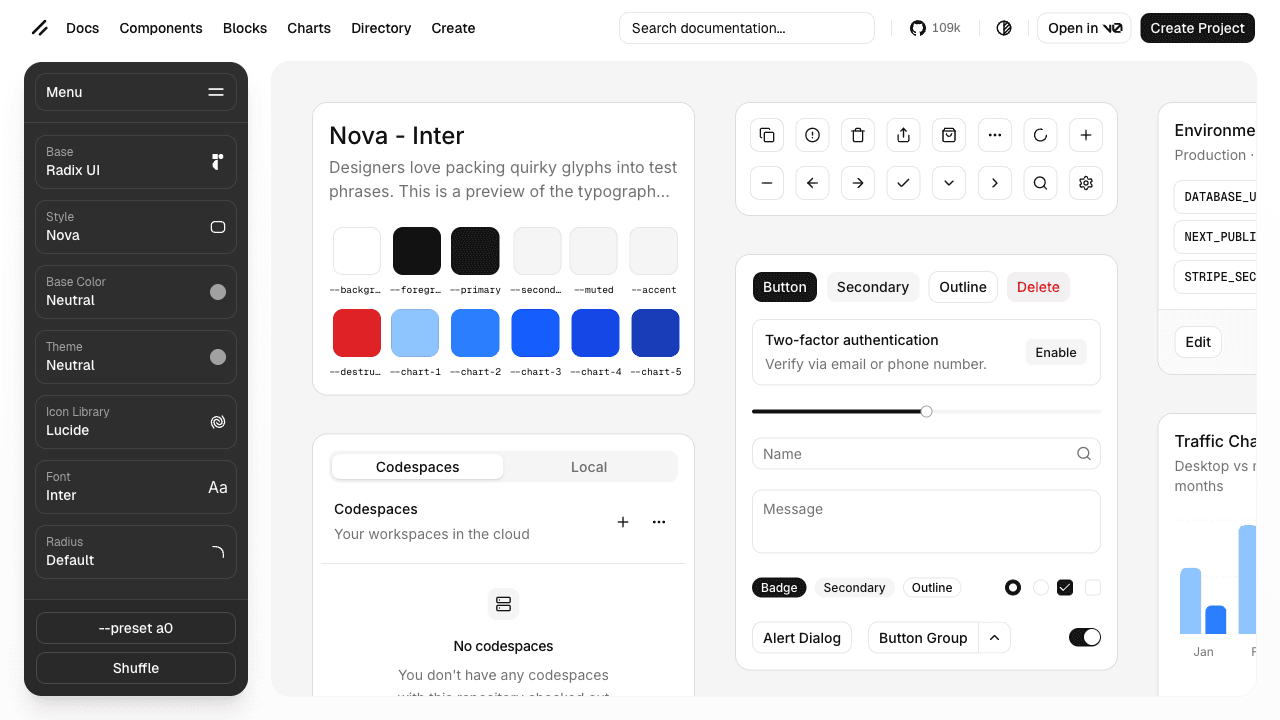
Task: Open the Font Inter selector
Action: click(x=136, y=487)
